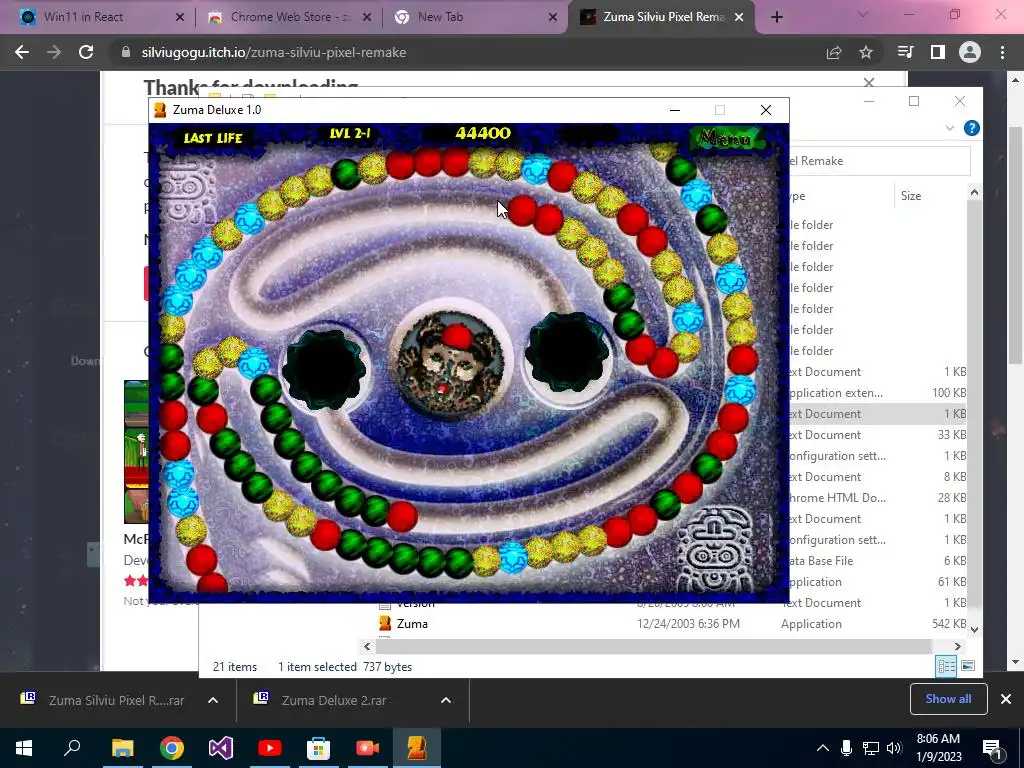Open Visual Studio from taskbar
1024x768 pixels.
coord(221,748)
